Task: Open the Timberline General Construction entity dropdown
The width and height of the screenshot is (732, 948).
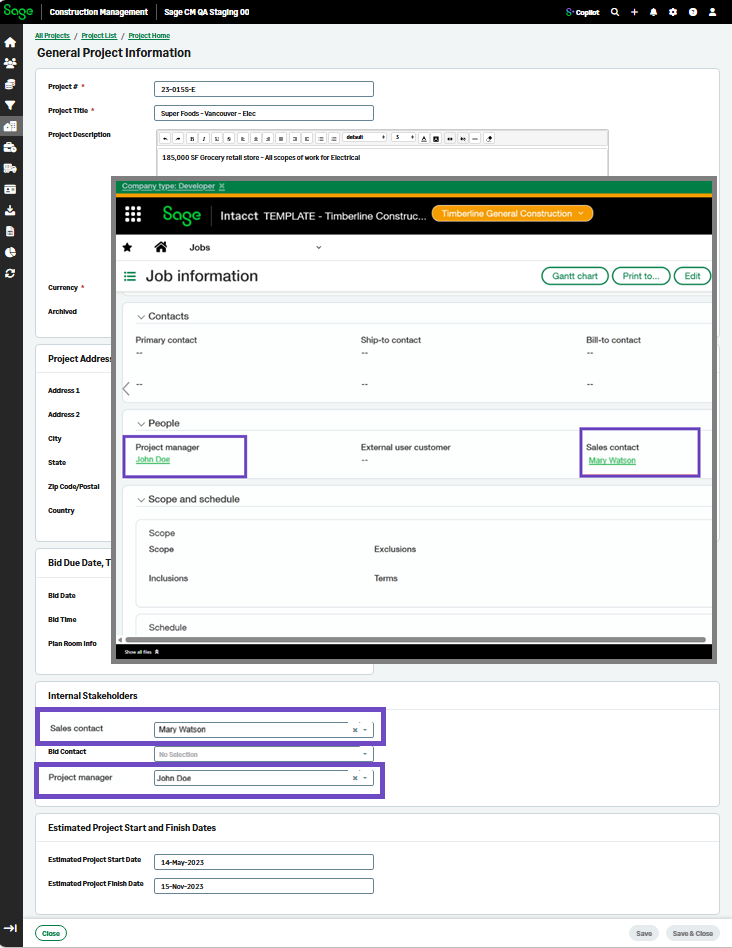Action: [x=513, y=213]
